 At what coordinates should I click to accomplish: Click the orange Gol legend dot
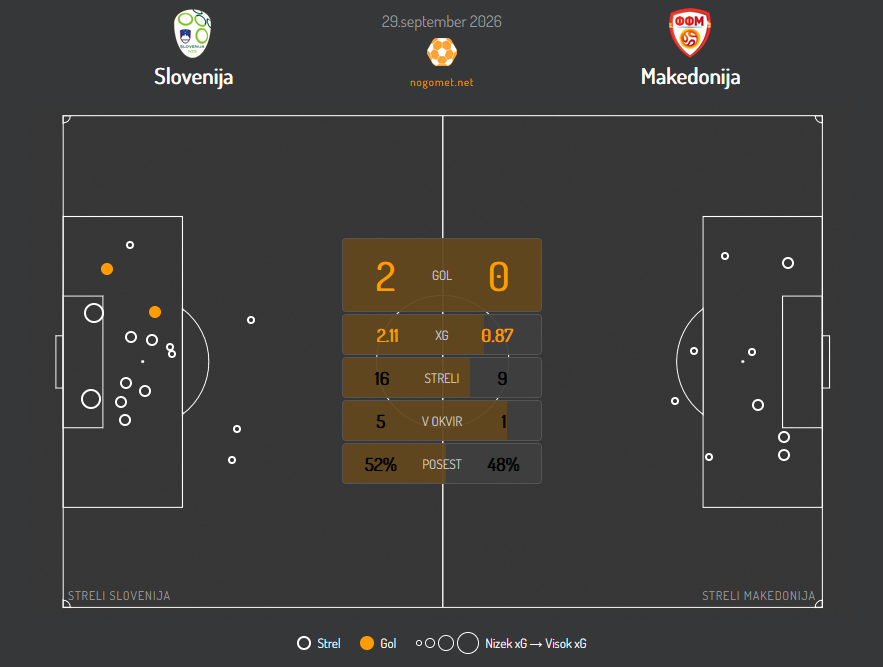[367, 643]
